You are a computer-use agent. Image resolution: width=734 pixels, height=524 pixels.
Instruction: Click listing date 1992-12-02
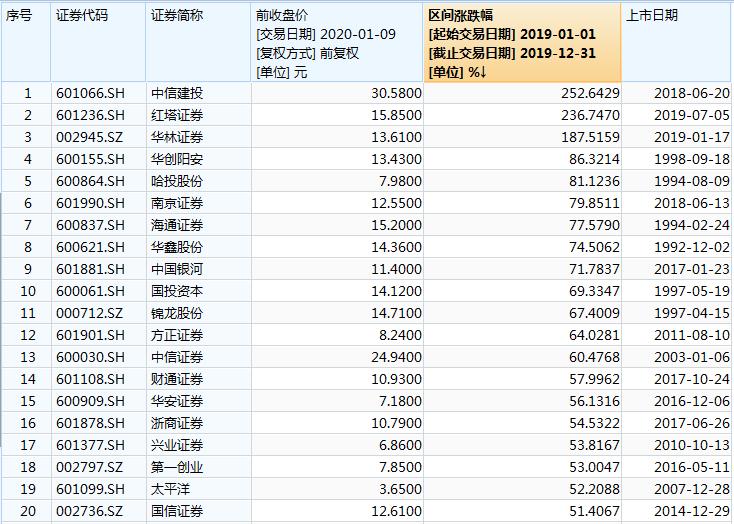pos(692,247)
